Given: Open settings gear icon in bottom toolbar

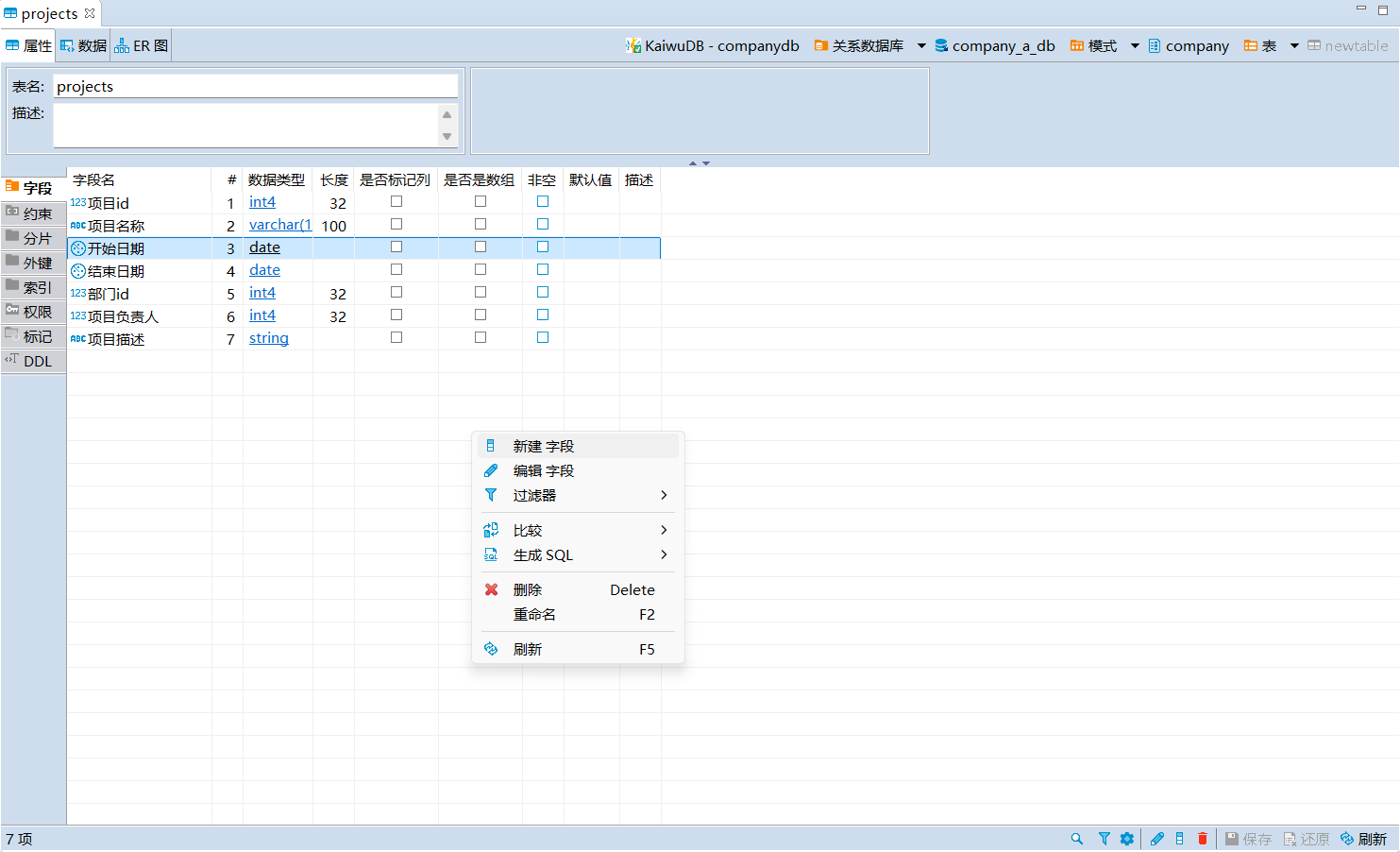Looking at the screenshot, I should point(1127,839).
